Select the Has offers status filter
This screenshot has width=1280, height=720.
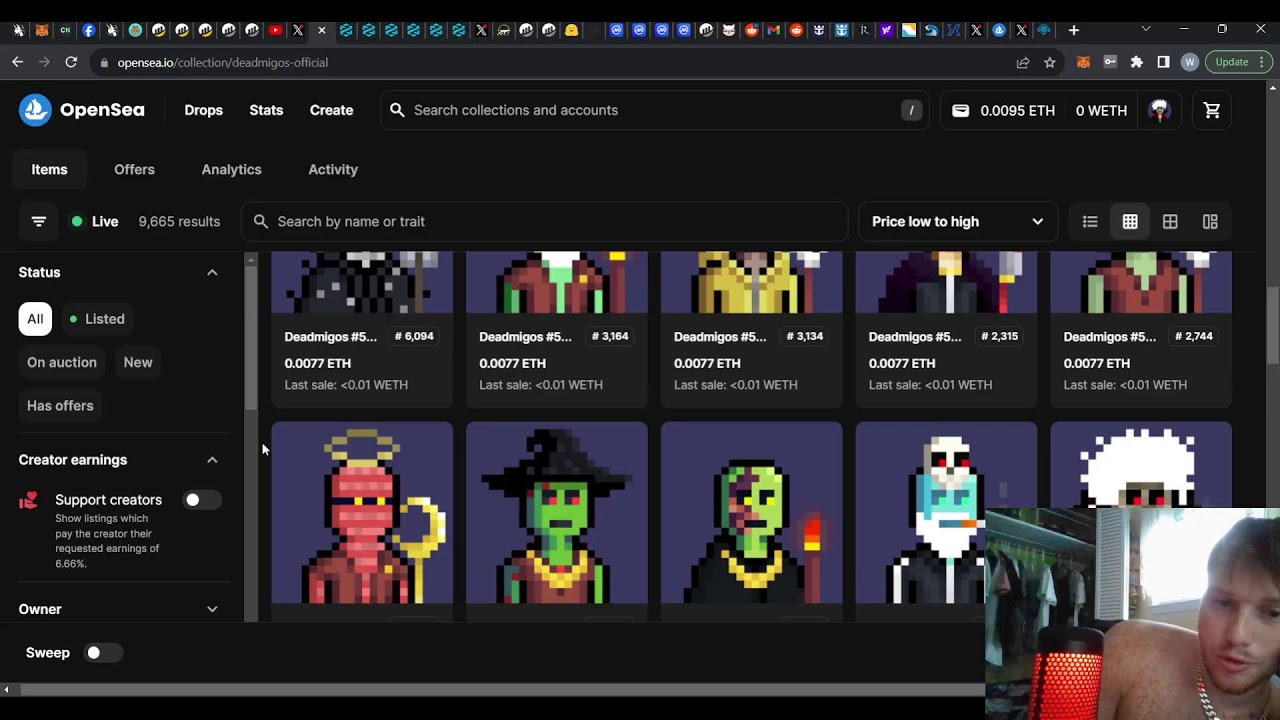coord(60,405)
